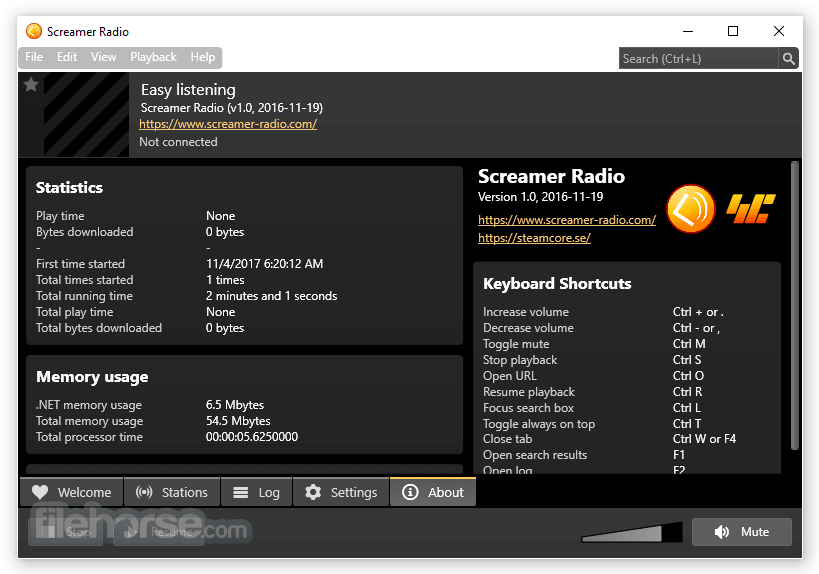Viewport: 819px width, 574px height.
Task: Switch to the Log tab
Action: (256, 492)
